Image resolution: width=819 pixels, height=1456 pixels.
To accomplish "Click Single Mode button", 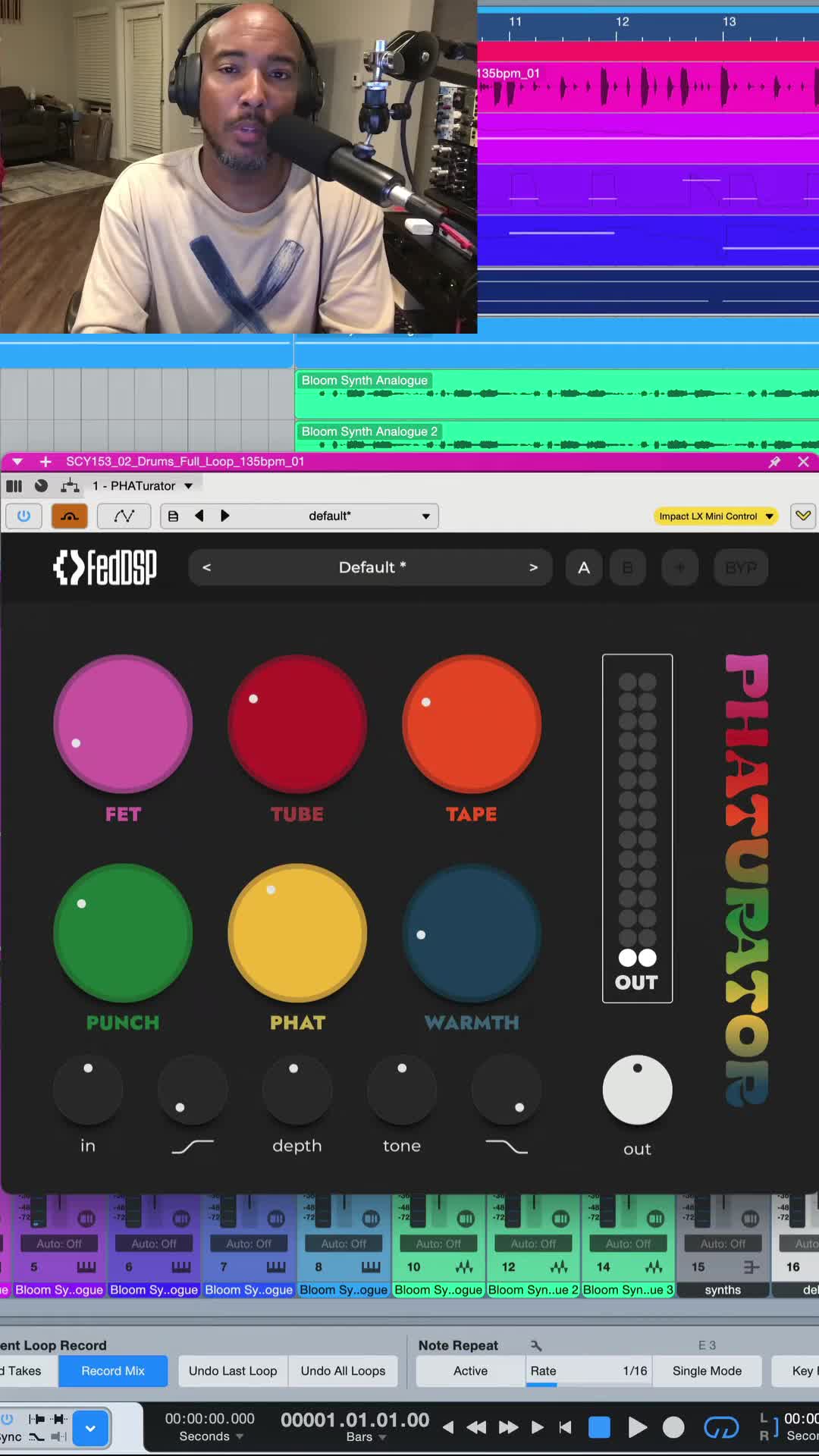I will (x=707, y=1370).
